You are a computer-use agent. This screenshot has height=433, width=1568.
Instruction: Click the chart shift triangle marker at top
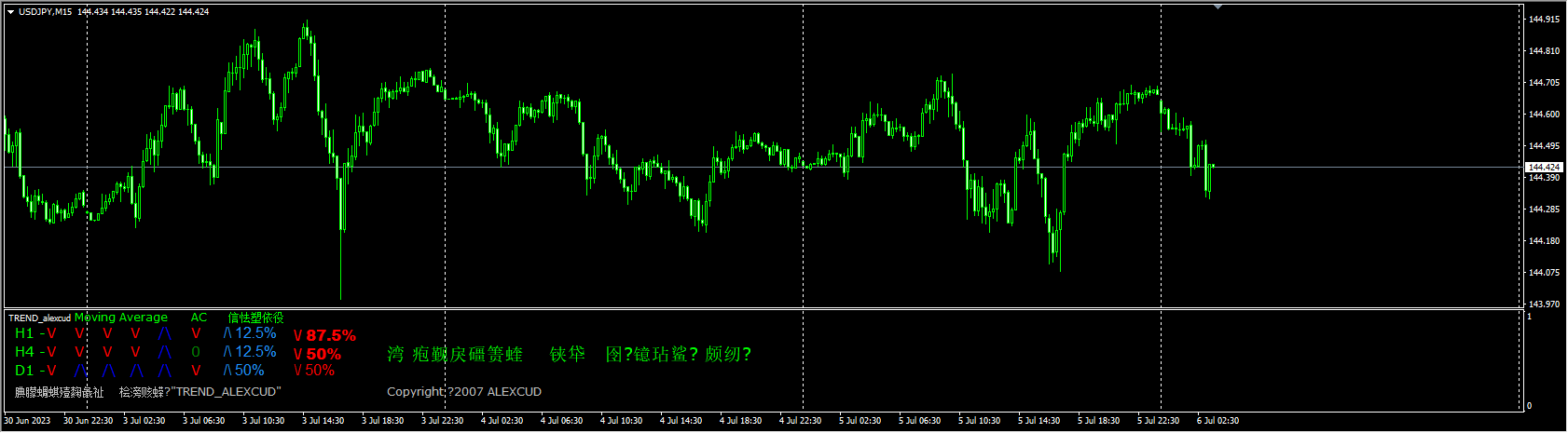[1217, 7]
